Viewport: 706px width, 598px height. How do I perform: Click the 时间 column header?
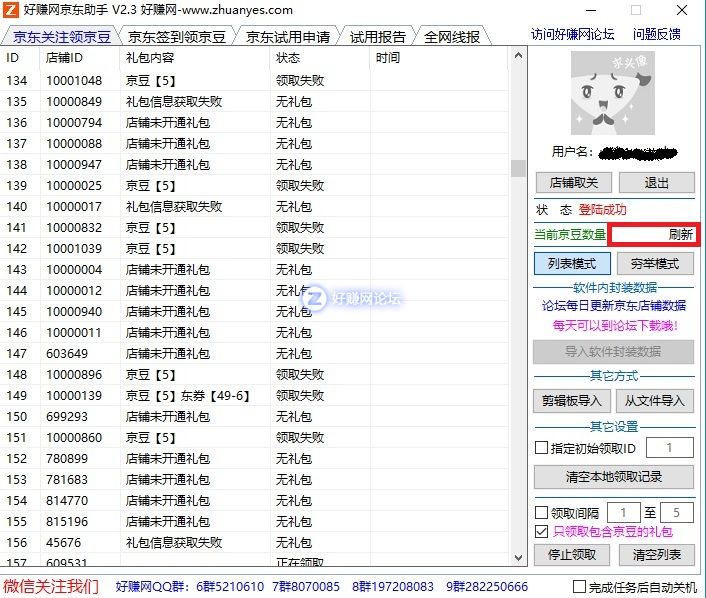(439, 58)
